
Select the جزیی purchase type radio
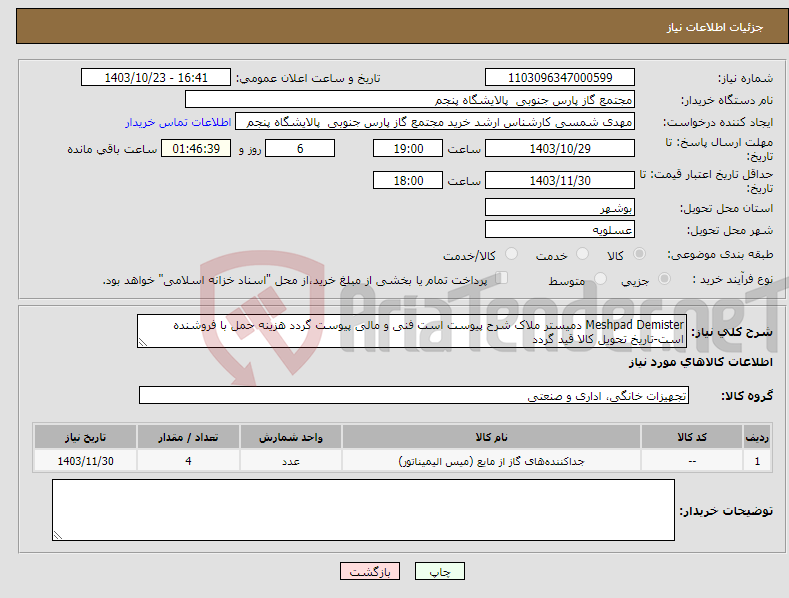tap(664, 278)
